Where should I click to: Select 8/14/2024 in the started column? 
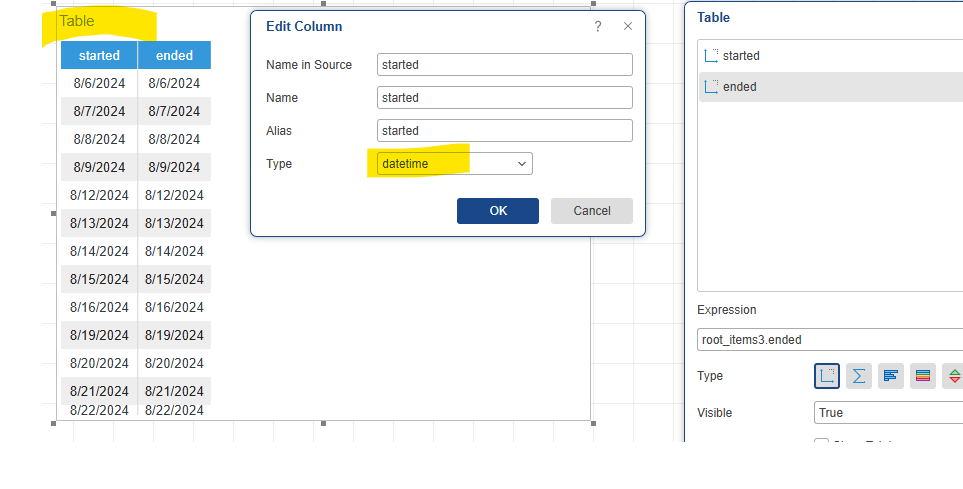pos(99,251)
